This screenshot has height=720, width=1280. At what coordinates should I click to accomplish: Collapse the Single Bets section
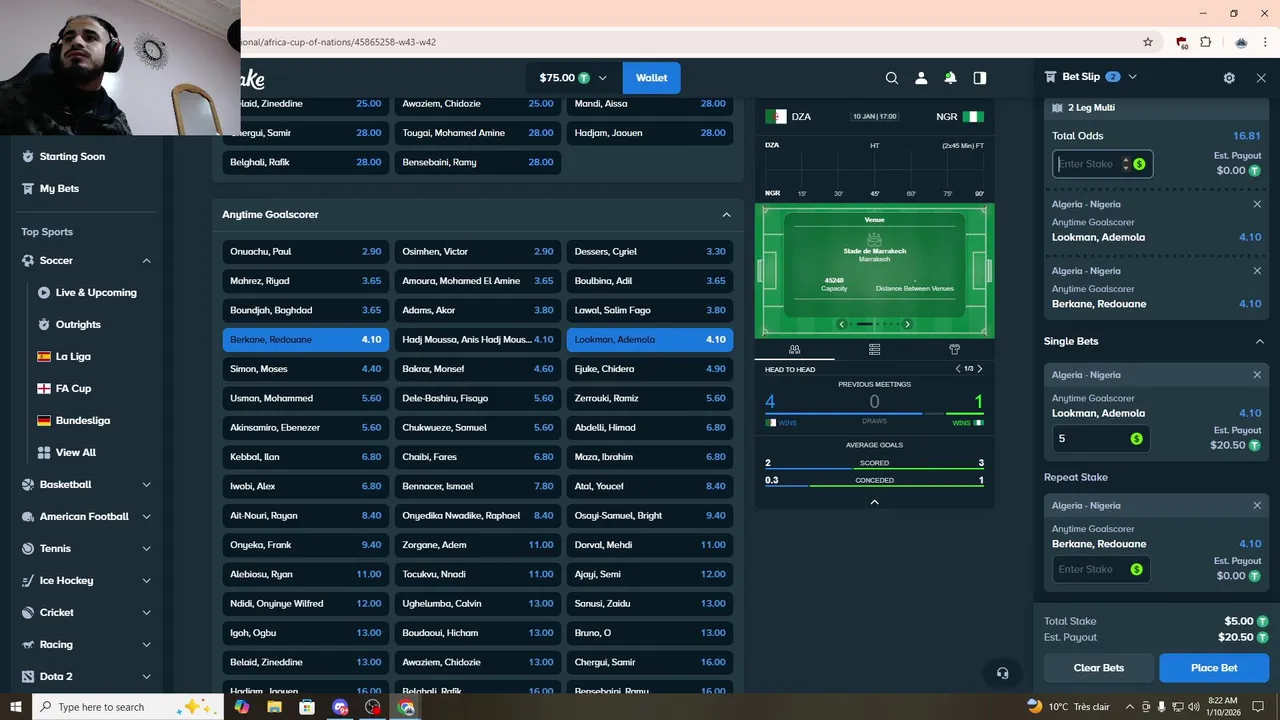click(x=1259, y=341)
